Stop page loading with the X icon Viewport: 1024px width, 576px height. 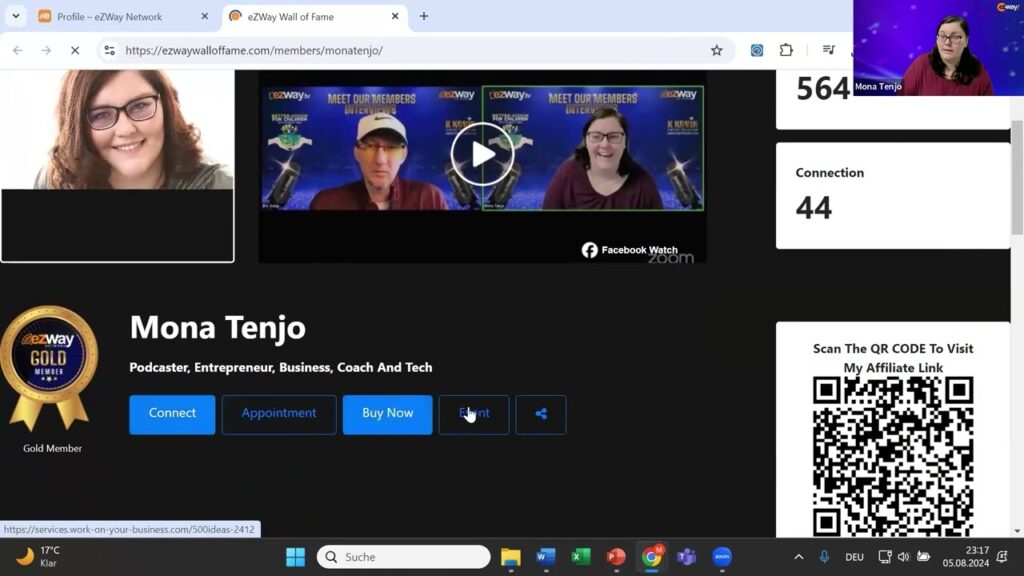click(74, 50)
